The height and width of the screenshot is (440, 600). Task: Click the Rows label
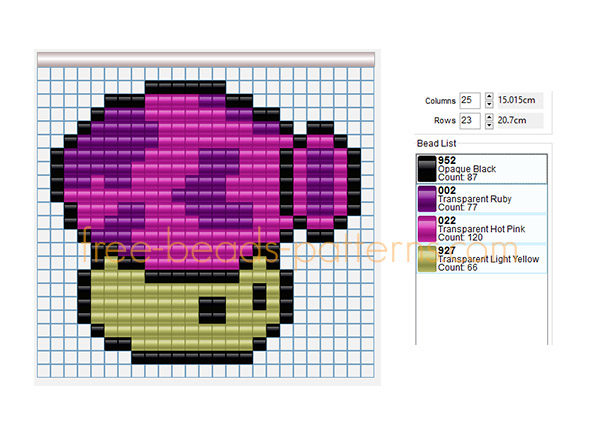coord(445,121)
